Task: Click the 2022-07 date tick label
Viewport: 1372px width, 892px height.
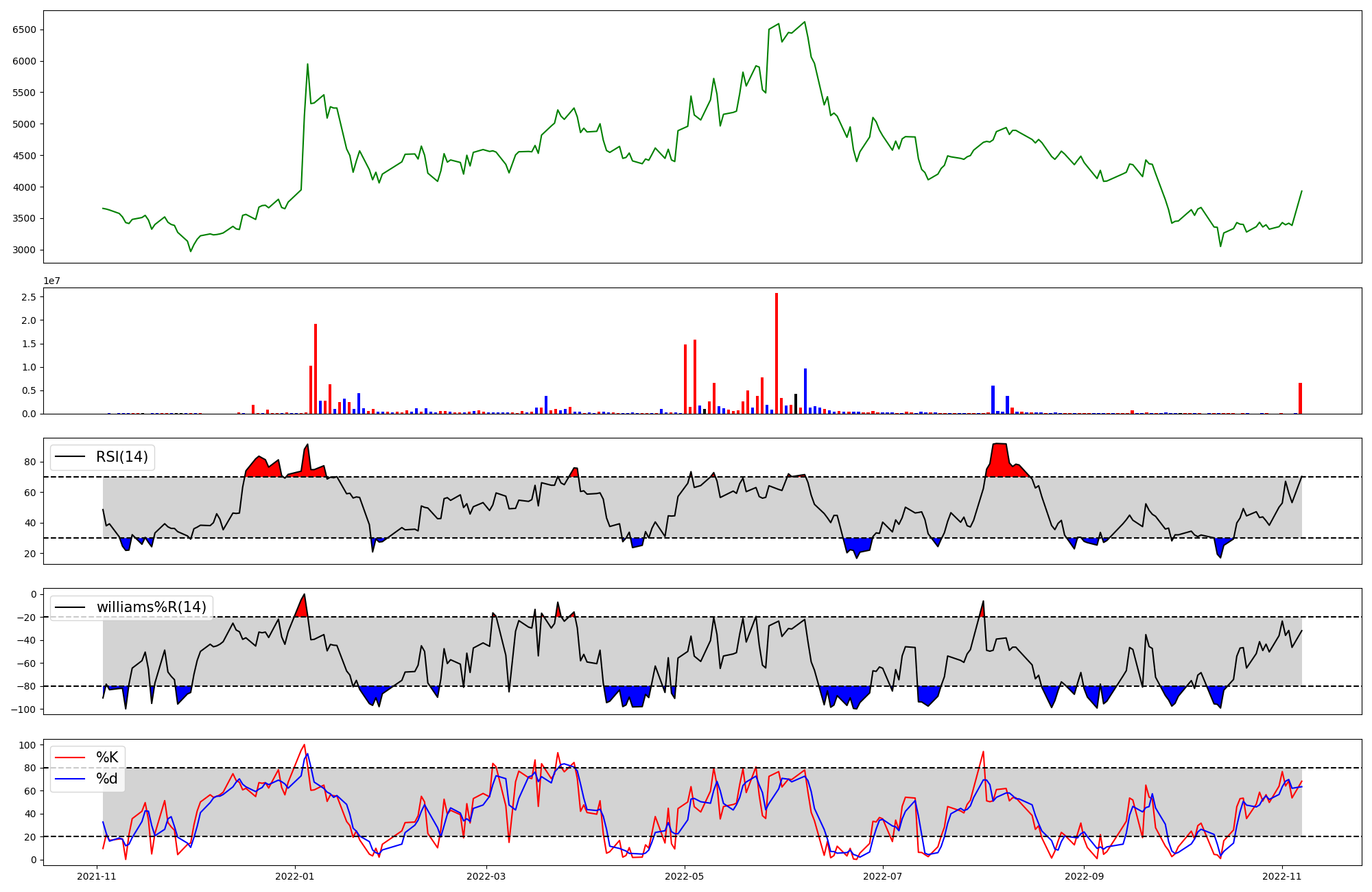Action: click(x=882, y=876)
